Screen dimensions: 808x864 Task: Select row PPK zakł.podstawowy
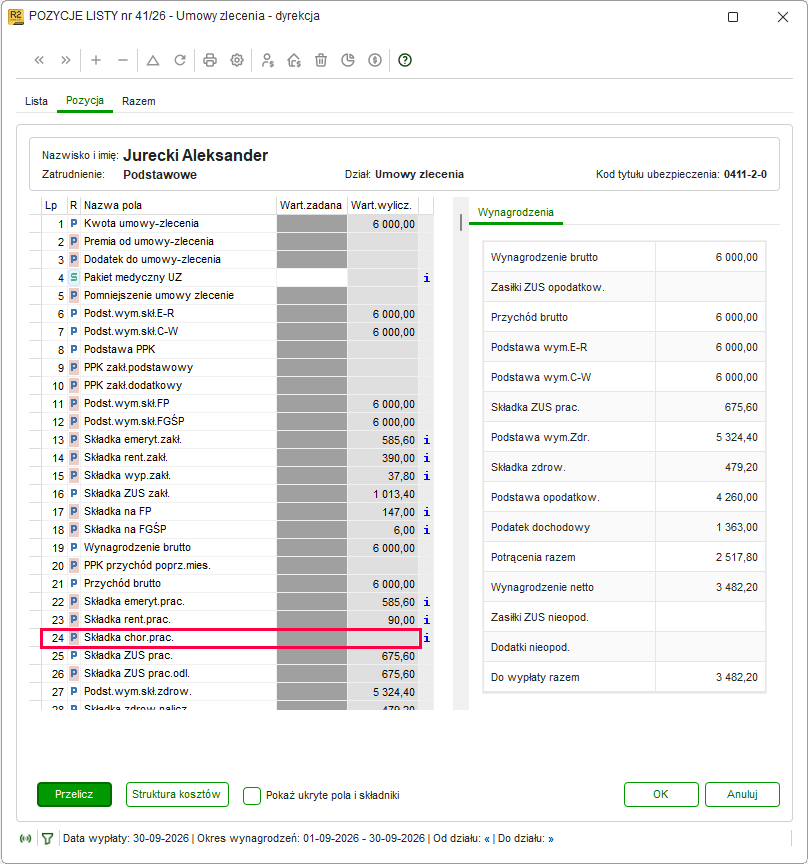[x=230, y=368]
